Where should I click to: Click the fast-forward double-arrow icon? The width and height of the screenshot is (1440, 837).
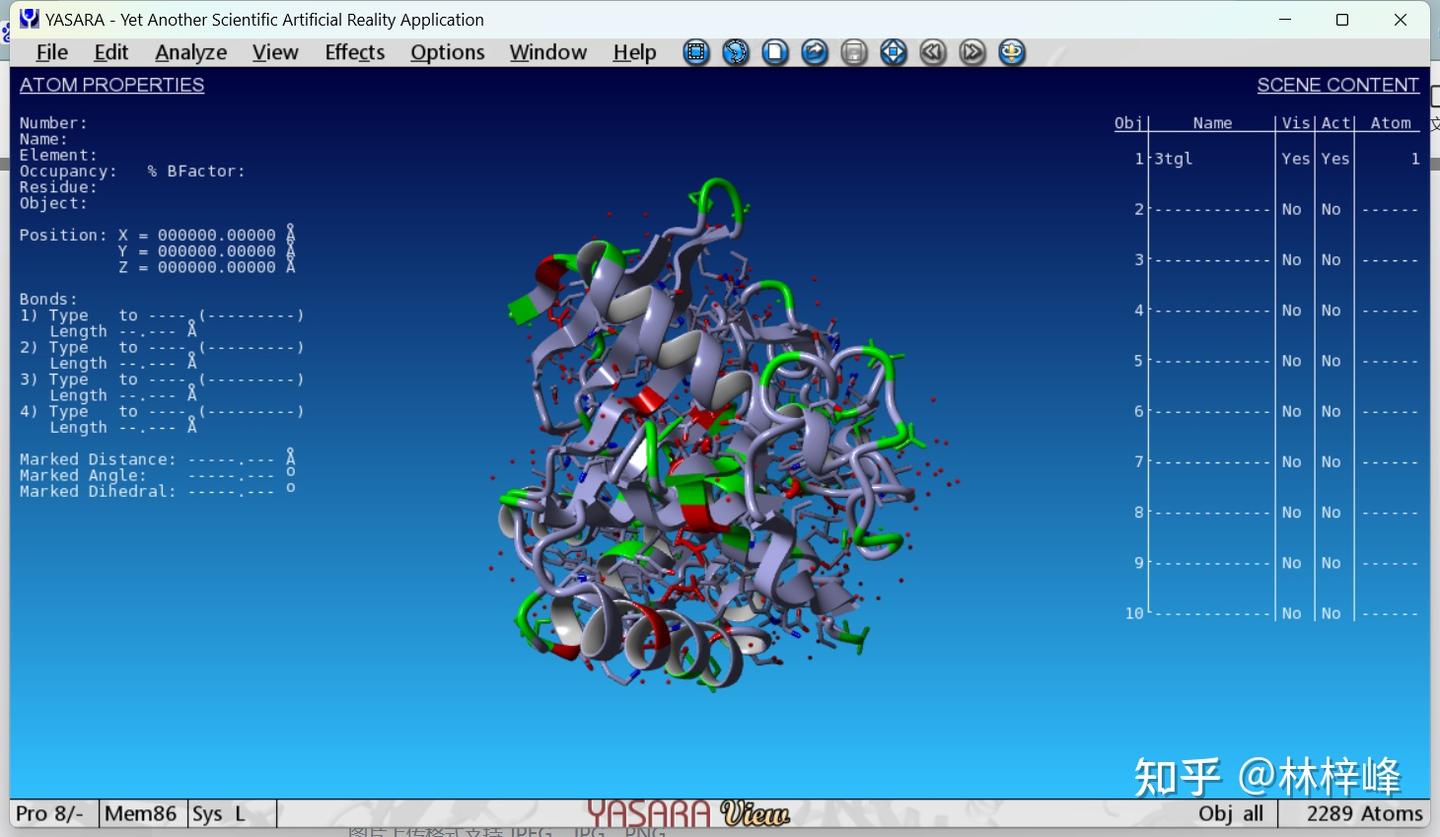coord(972,52)
